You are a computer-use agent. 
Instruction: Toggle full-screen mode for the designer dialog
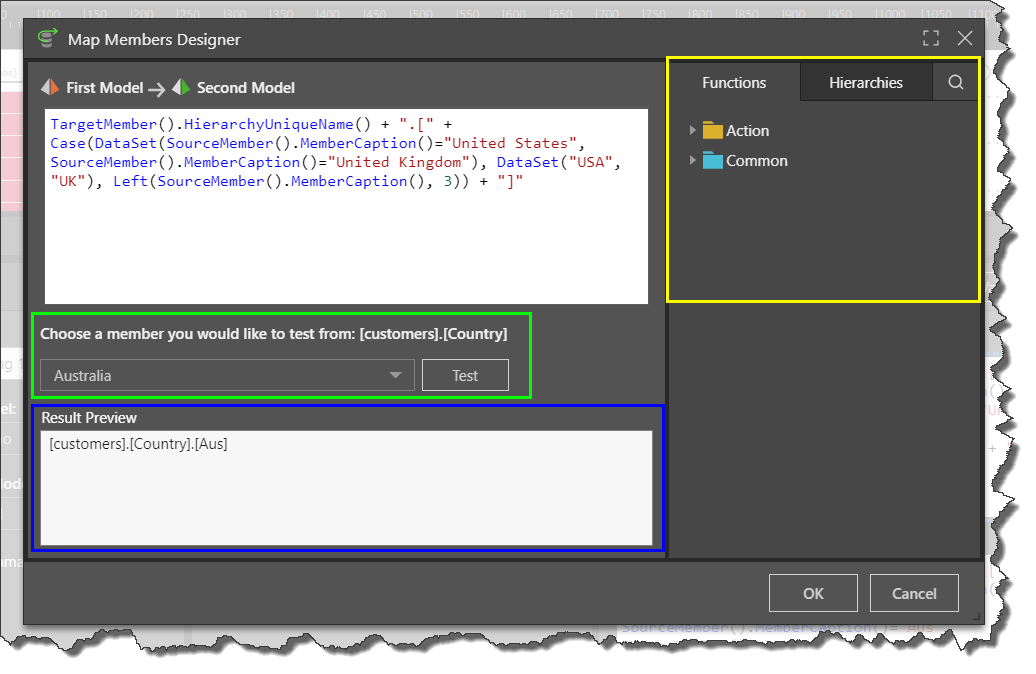coord(931,39)
